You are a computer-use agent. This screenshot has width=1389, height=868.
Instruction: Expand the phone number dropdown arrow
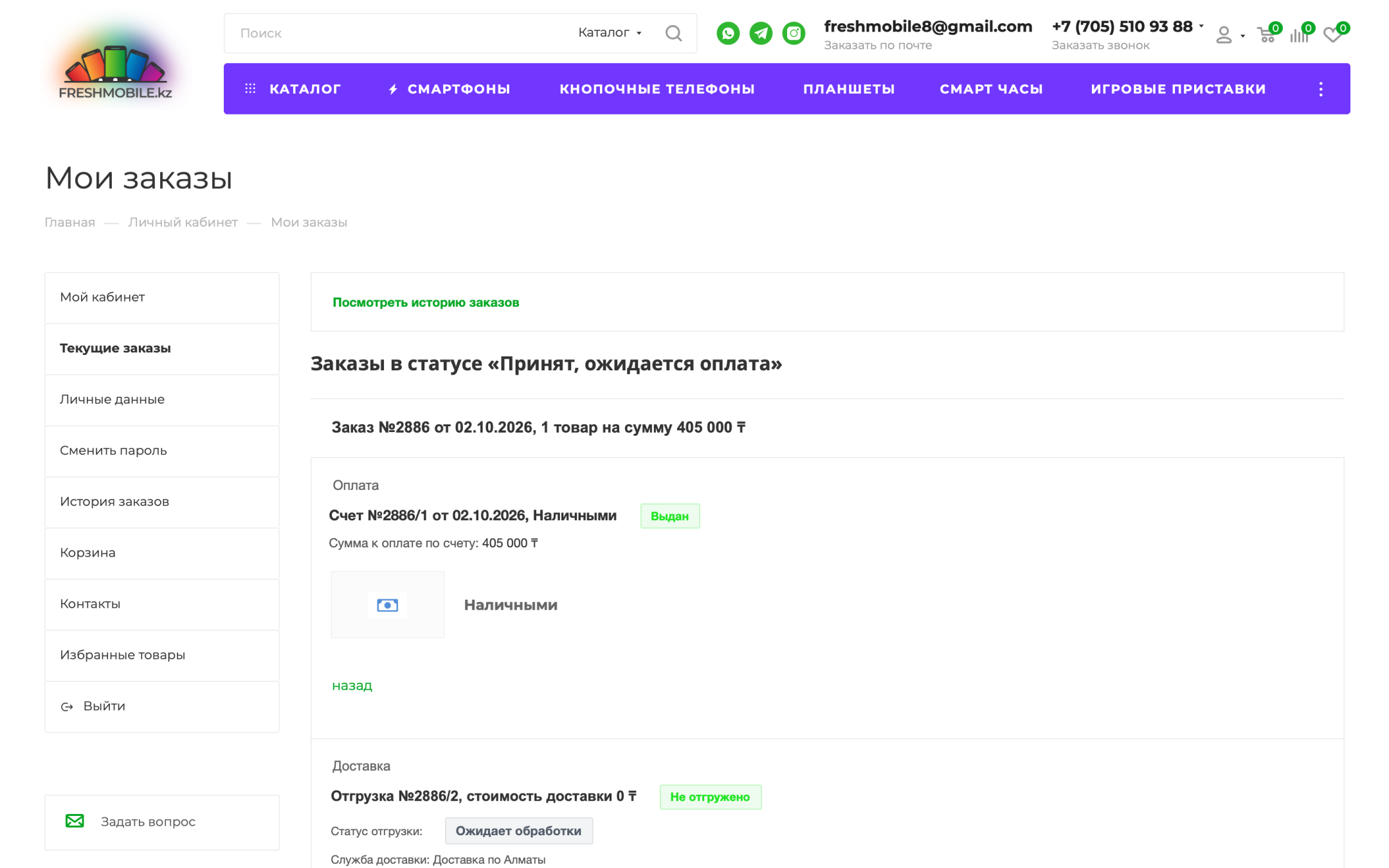pos(1201,26)
